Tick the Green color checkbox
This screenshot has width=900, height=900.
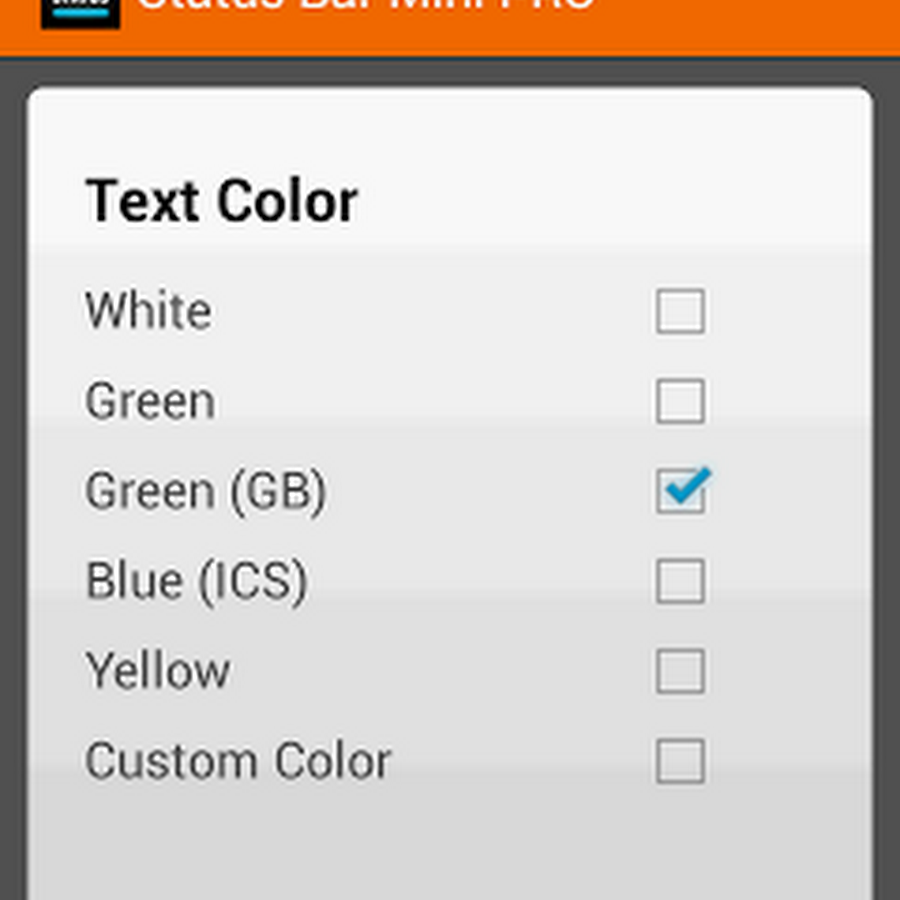coord(680,401)
